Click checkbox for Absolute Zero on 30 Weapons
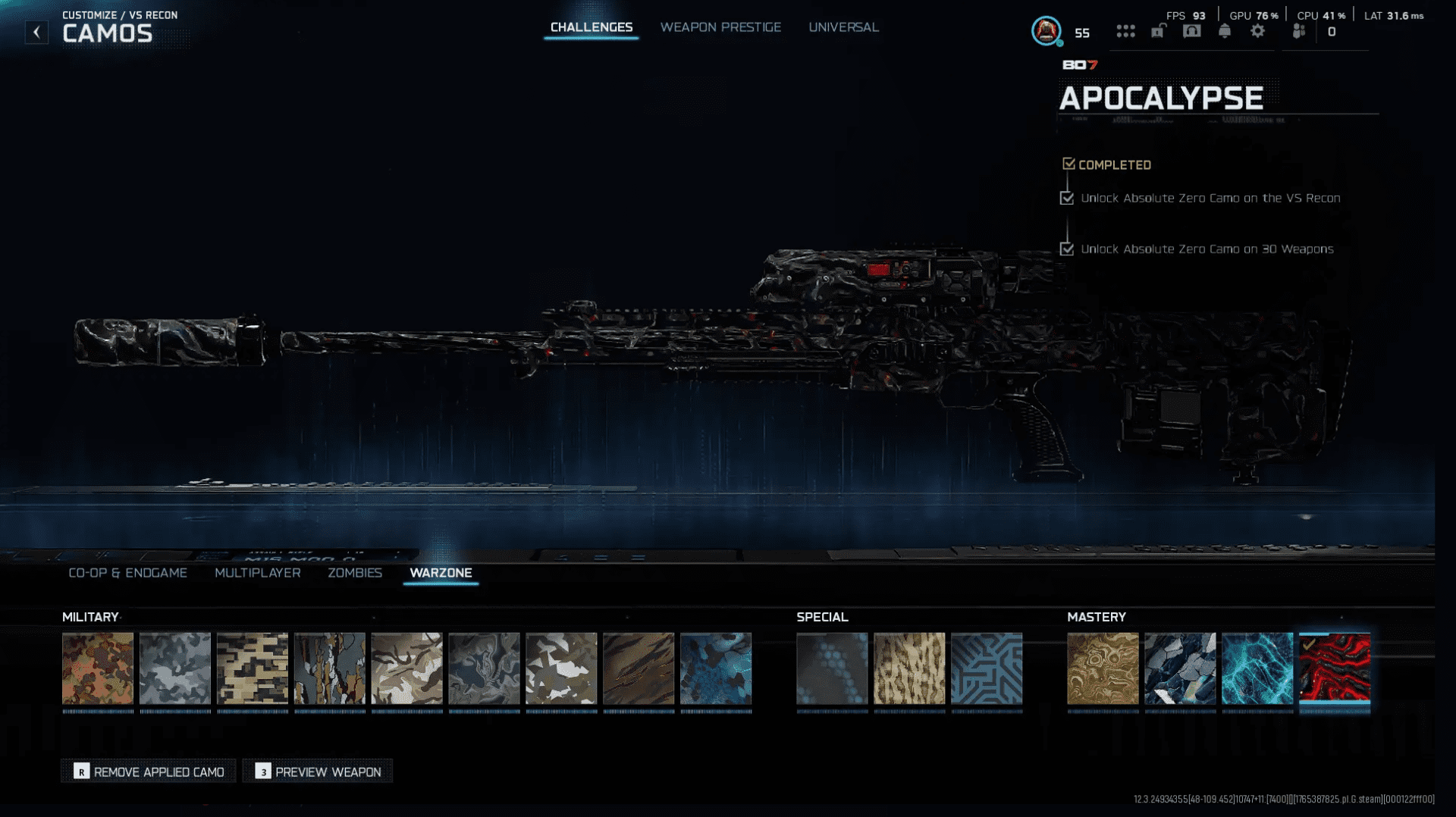 pos(1067,249)
